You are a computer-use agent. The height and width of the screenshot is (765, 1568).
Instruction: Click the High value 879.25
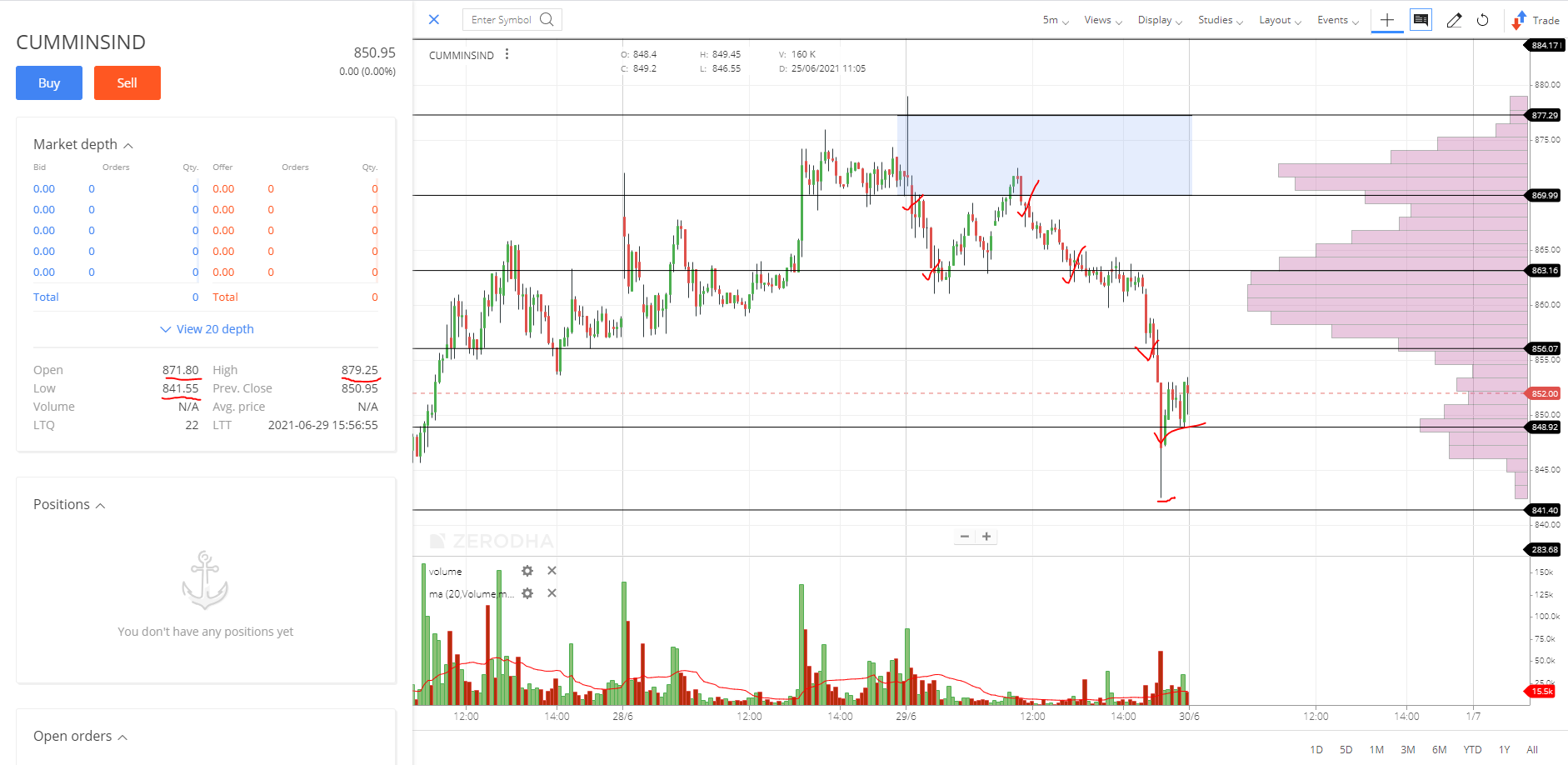coord(359,370)
